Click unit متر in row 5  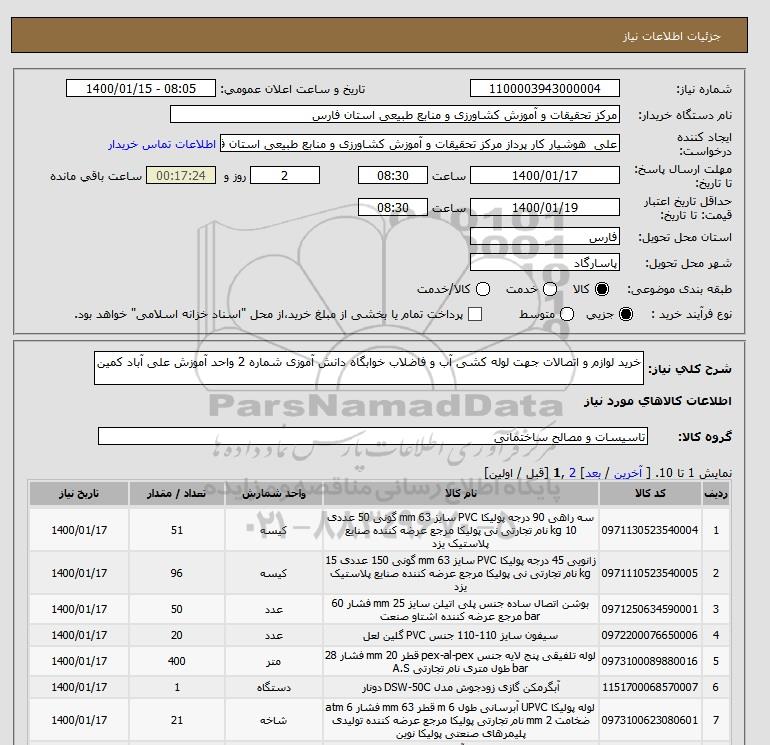coord(274,661)
